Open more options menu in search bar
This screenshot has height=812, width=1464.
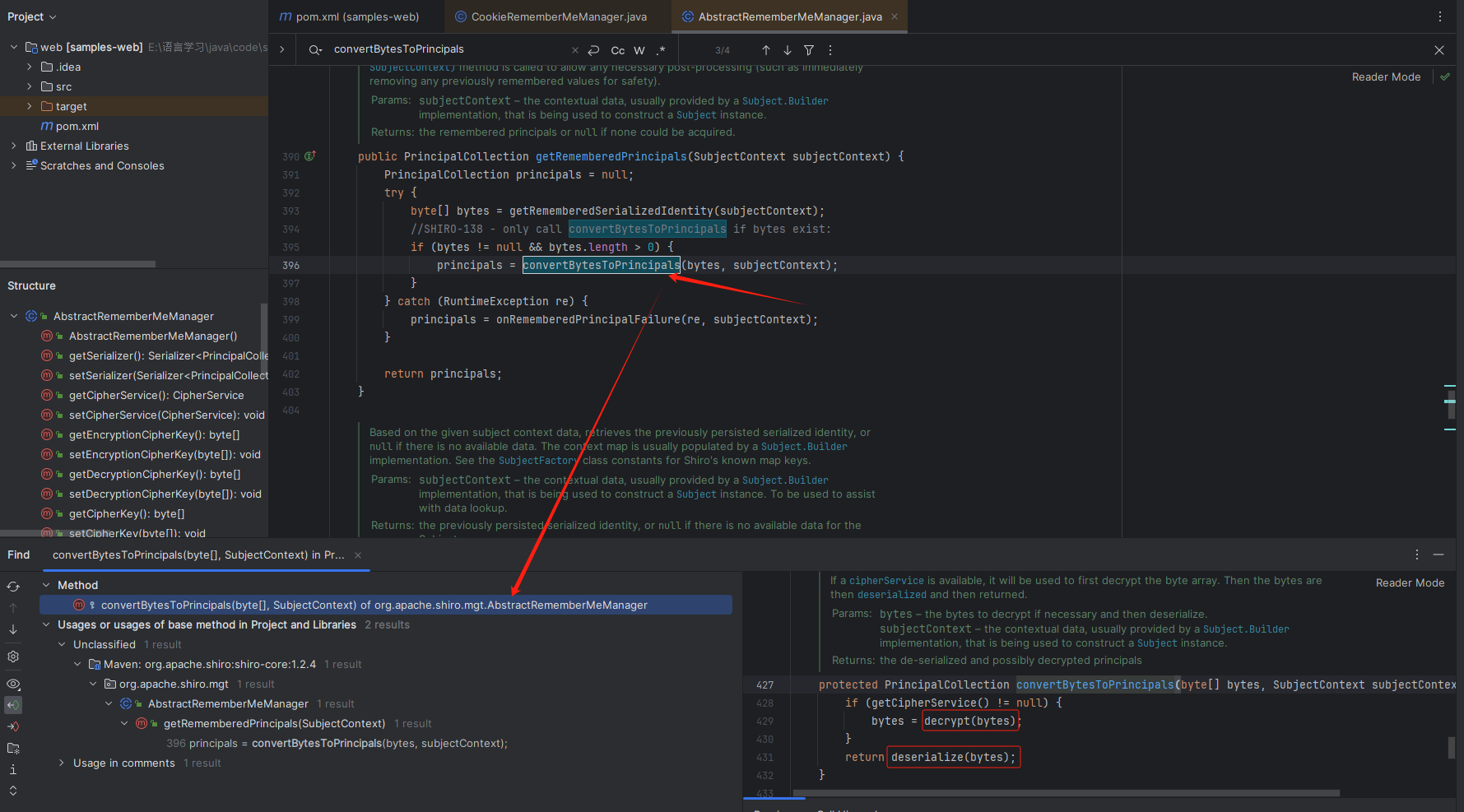coord(830,50)
